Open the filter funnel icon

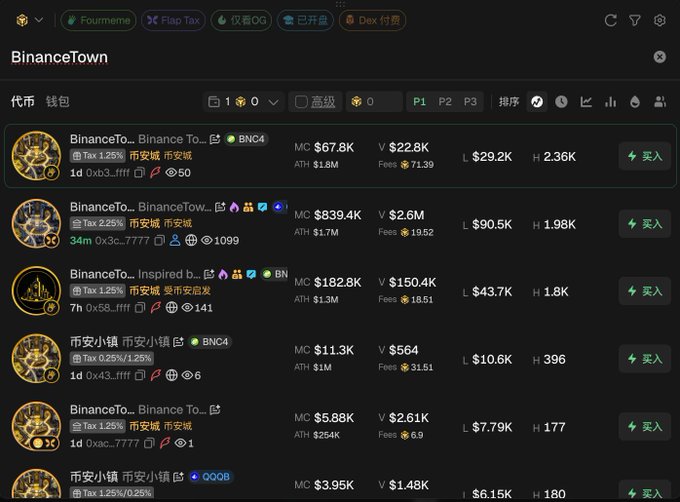[x=635, y=20]
